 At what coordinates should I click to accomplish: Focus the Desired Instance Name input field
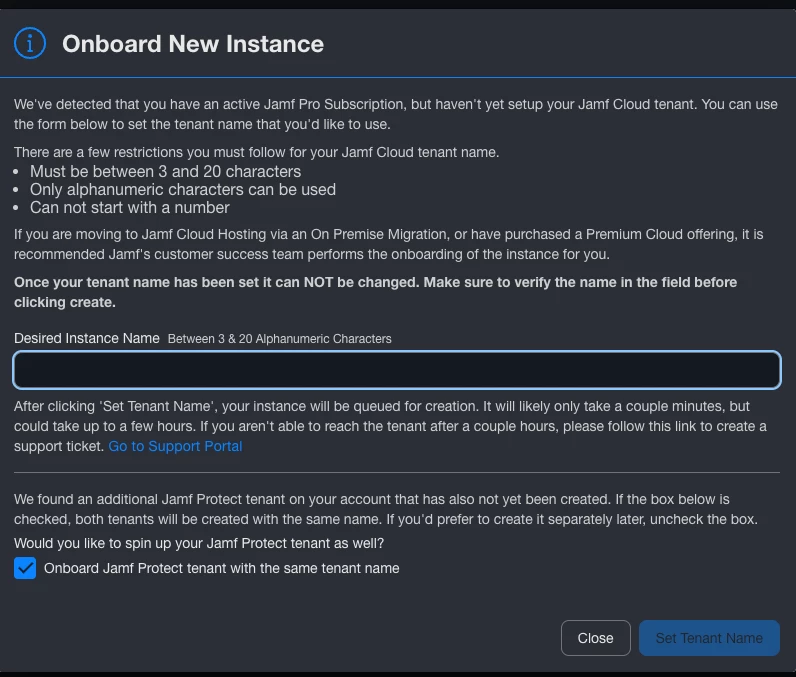(397, 370)
